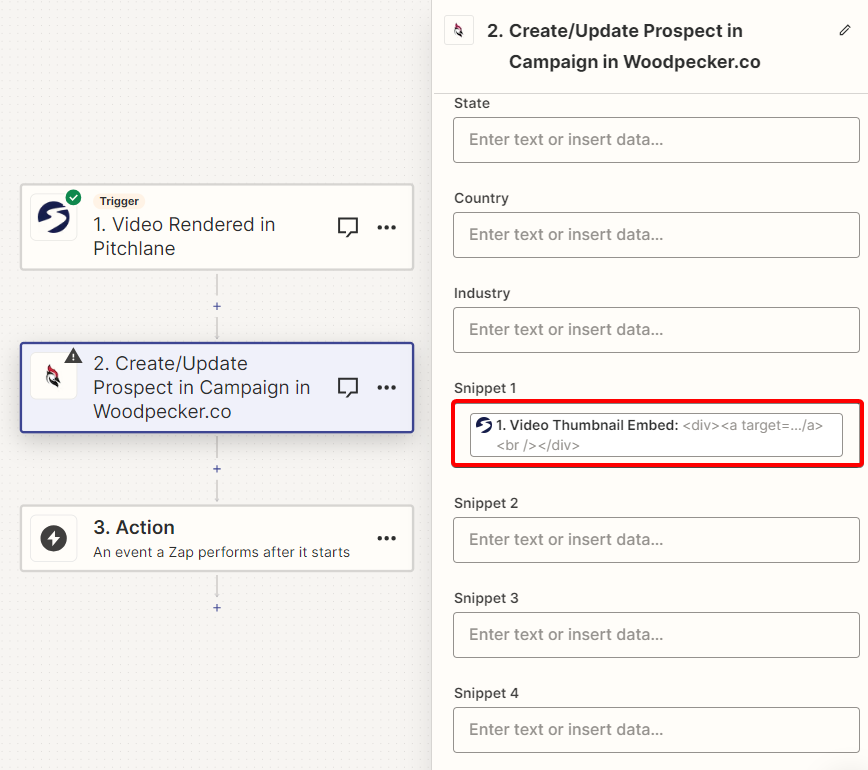This screenshot has height=770, width=868.
Task: Click the Industry input field
Action: pos(656,330)
